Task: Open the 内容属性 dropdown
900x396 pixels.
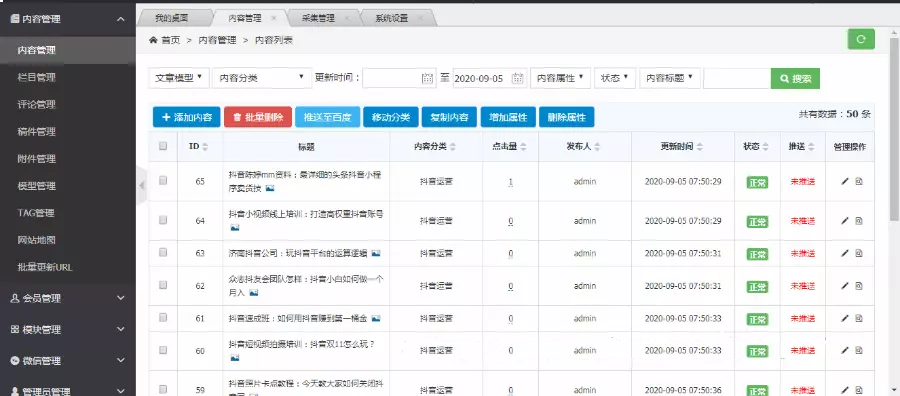Action: (x=560, y=78)
